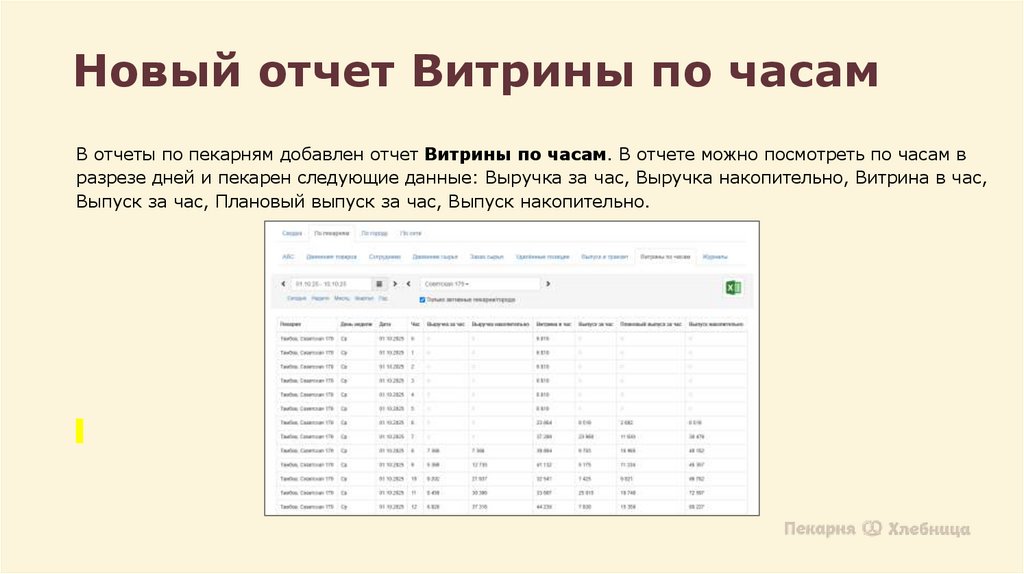The image size is (1024, 574).
Task: Click the Выручка за час column header
Action: [446, 324]
